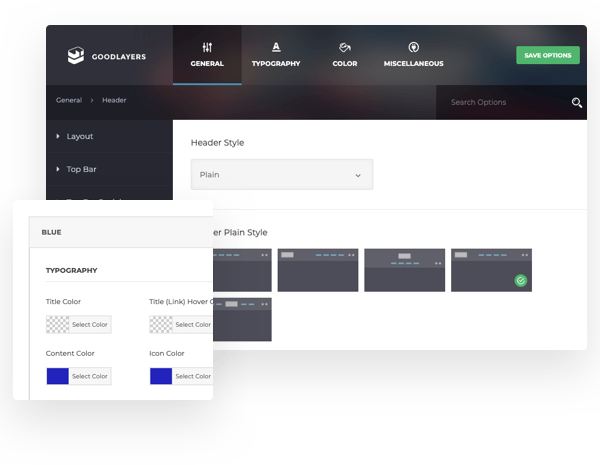Image resolution: width=600 pixels, height=465 pixels.
Task: Expand the Layout sidebar section
Action: (x=80, y=136)
